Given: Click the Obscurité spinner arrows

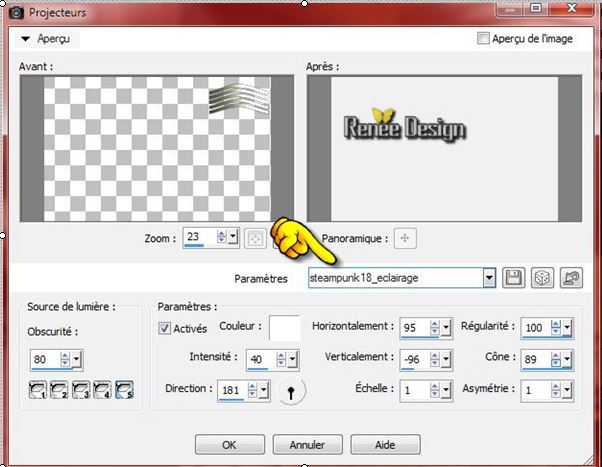Looking at the screenshot, I should click(x=65, y=359).
